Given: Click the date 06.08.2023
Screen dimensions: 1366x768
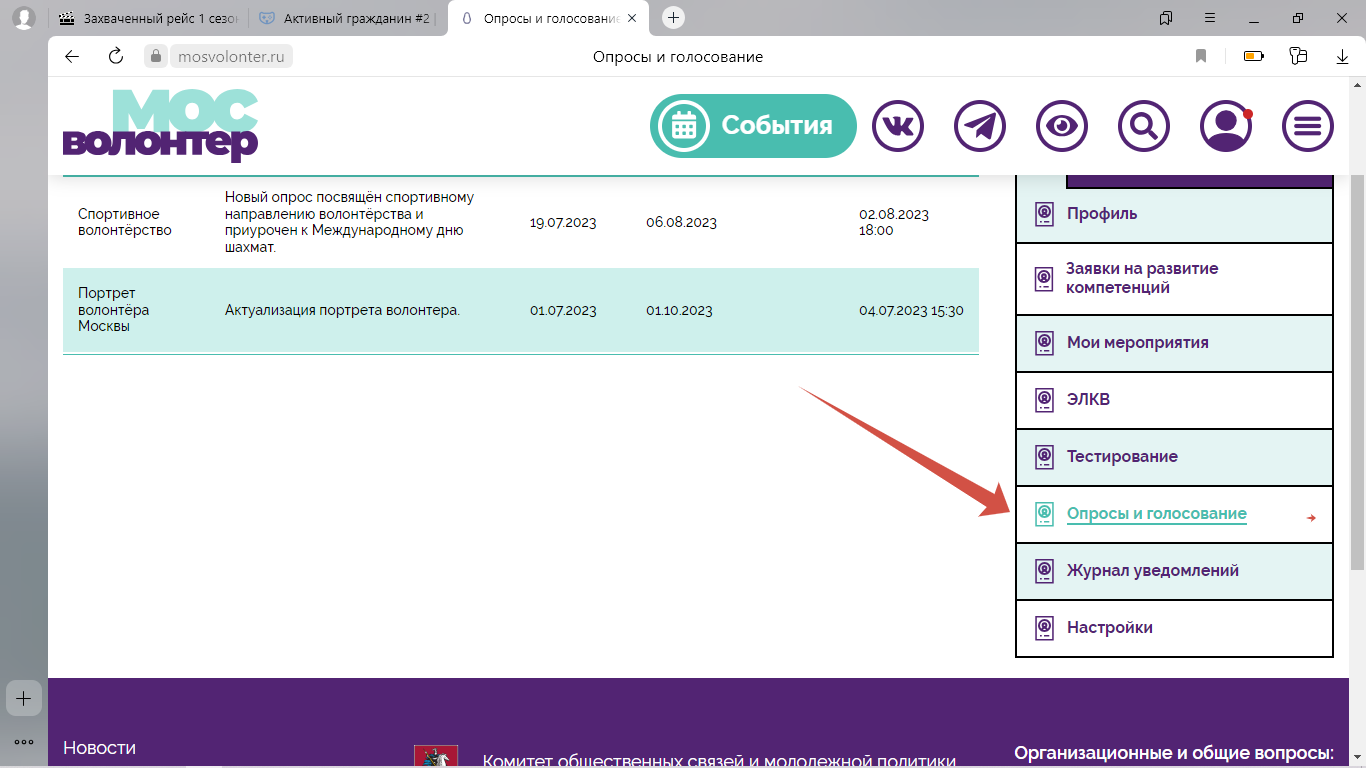Looking at the screenshot, I should click(681, 222).
